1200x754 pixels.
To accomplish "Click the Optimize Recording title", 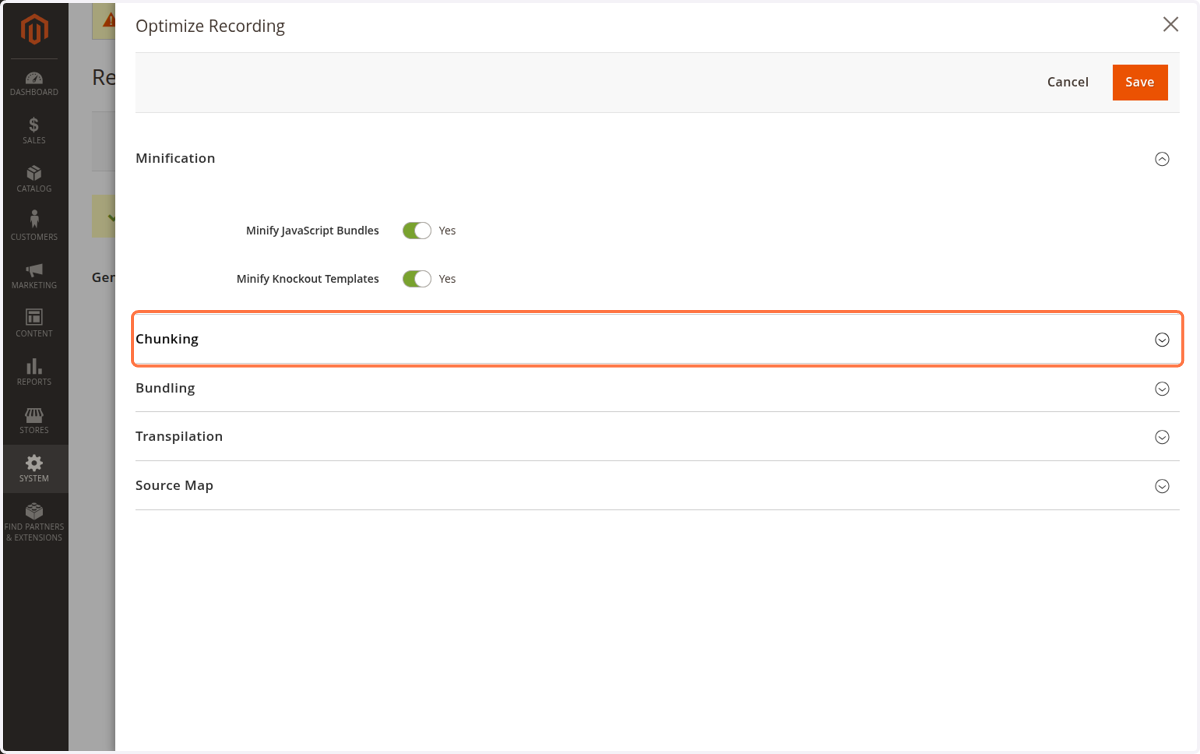I will [210, 26].
